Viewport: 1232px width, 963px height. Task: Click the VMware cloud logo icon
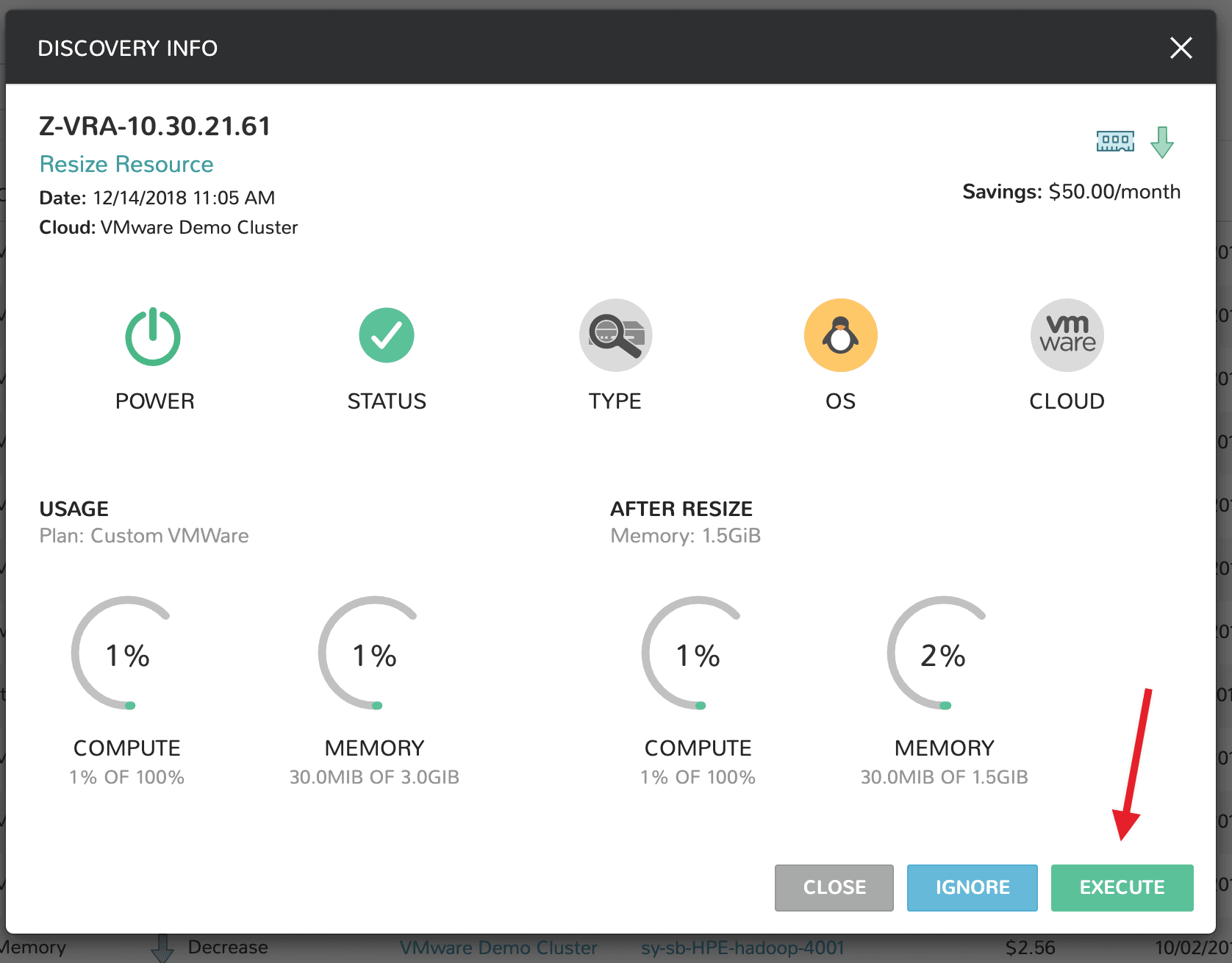point(1067,335)
